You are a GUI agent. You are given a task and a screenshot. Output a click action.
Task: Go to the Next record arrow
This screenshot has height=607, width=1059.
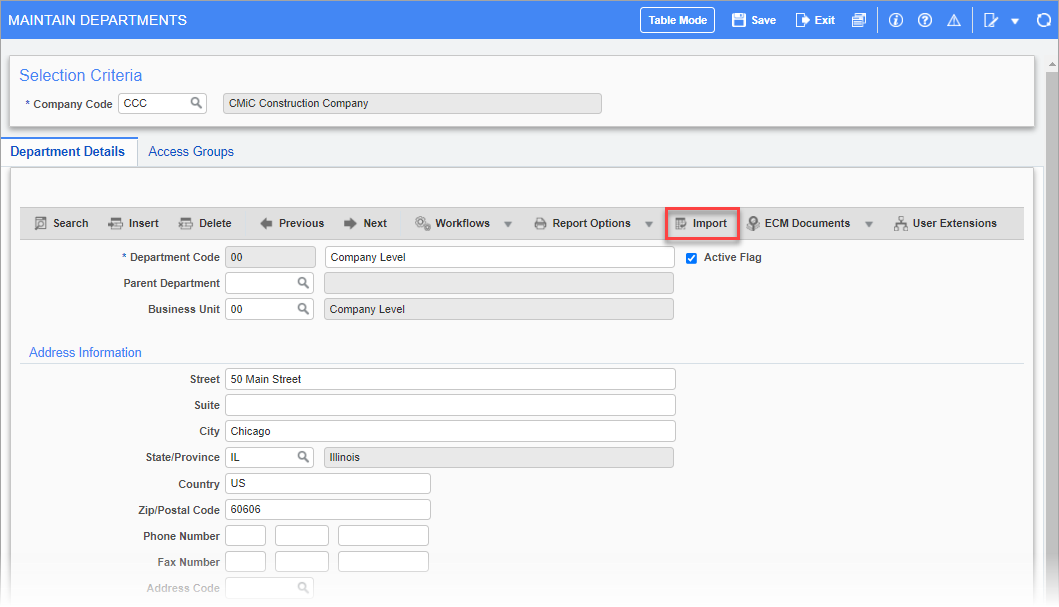coord(350,223)
